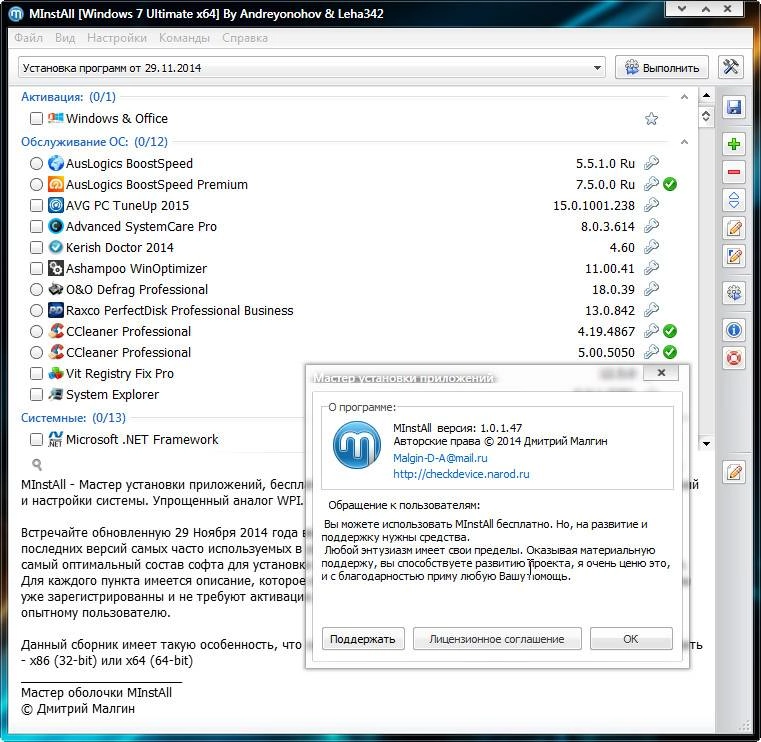Click the edit pencil icon beside the description panel
The width and height of the screenshot is (761, 742).
coord(734,472)
